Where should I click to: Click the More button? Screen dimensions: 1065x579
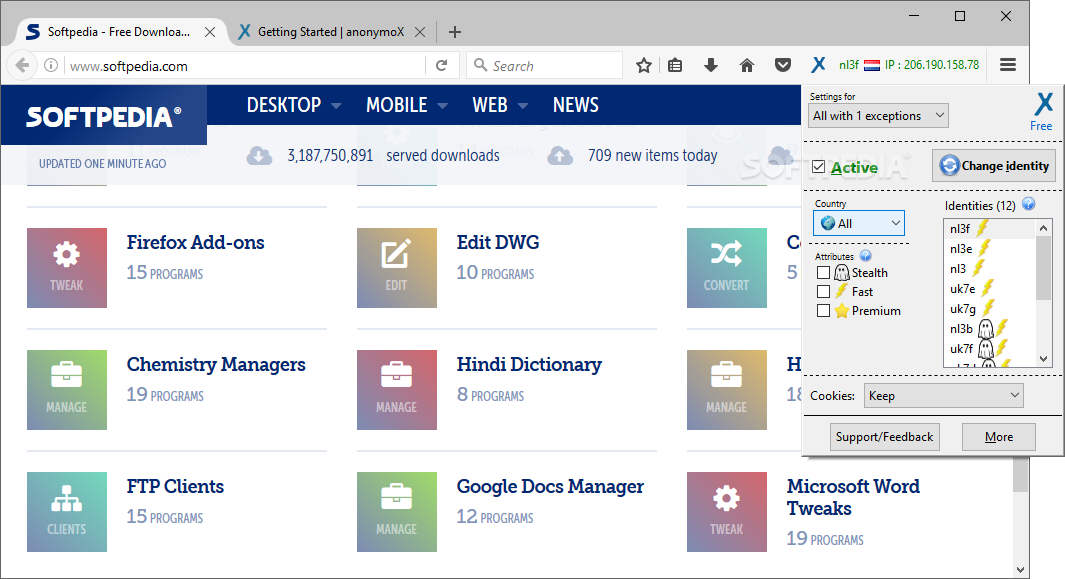(998, 437)
